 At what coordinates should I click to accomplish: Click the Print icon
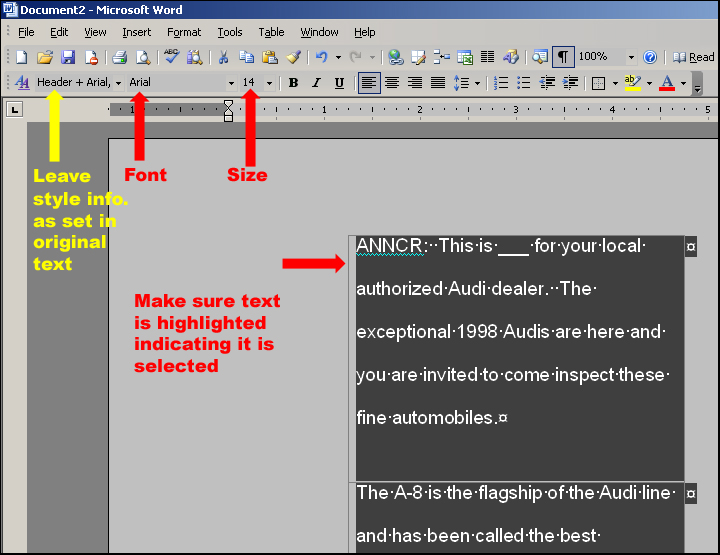pyautogui.click(x=120, y=58)
